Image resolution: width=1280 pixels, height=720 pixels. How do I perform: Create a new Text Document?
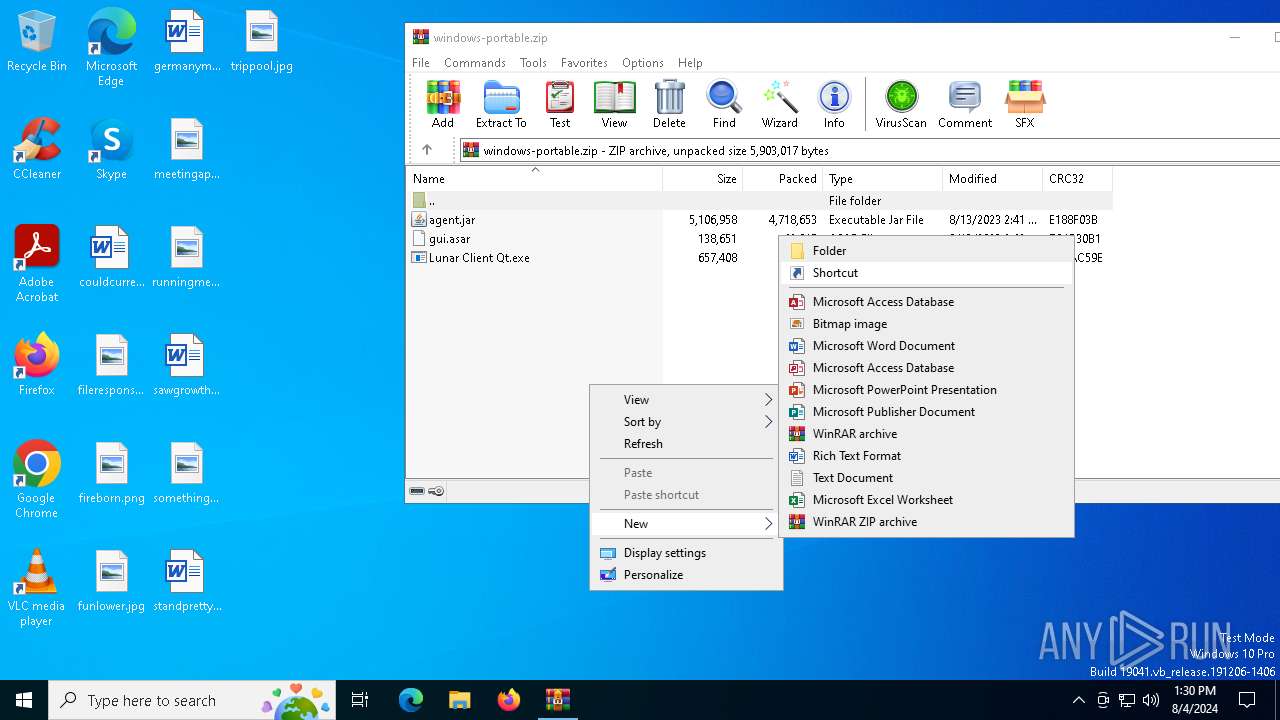click(926, 477)
